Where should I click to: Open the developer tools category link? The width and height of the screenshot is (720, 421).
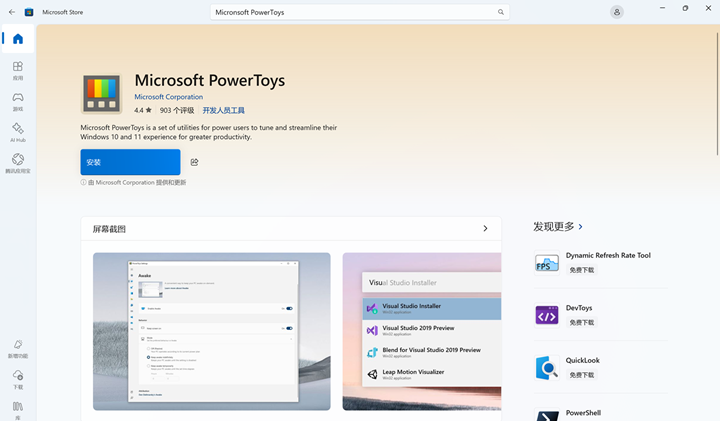(224, 110)
